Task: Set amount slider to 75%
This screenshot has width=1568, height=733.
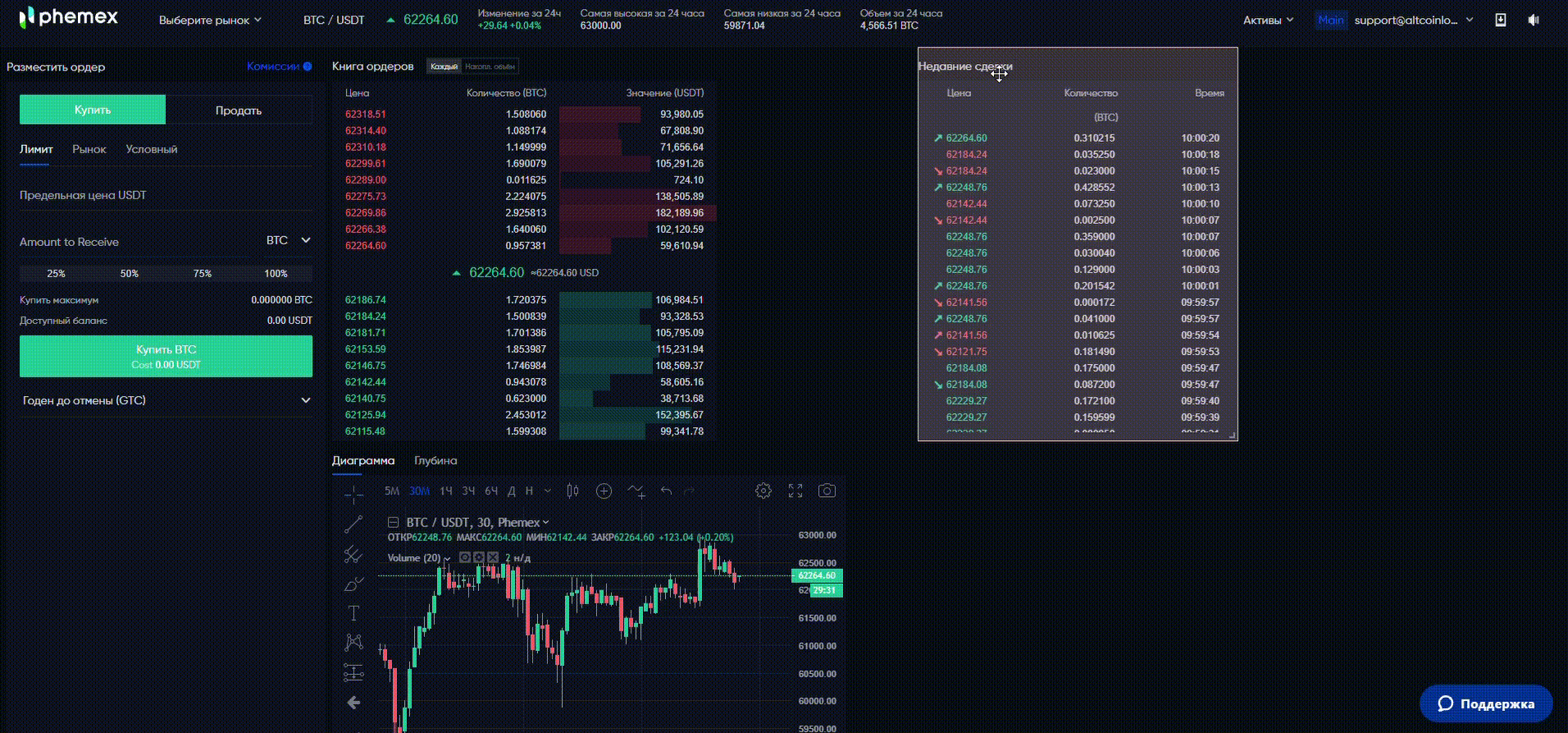Action: coord(203,274)
